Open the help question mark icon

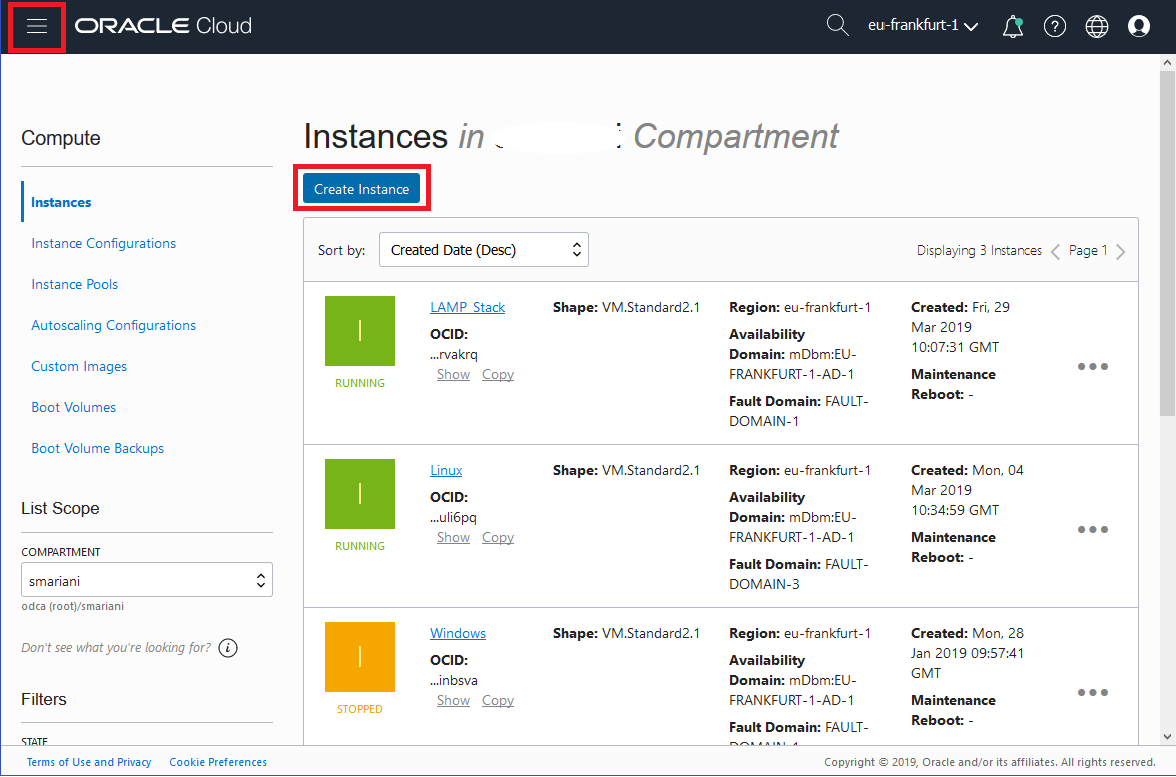(x=1054, y=26)
